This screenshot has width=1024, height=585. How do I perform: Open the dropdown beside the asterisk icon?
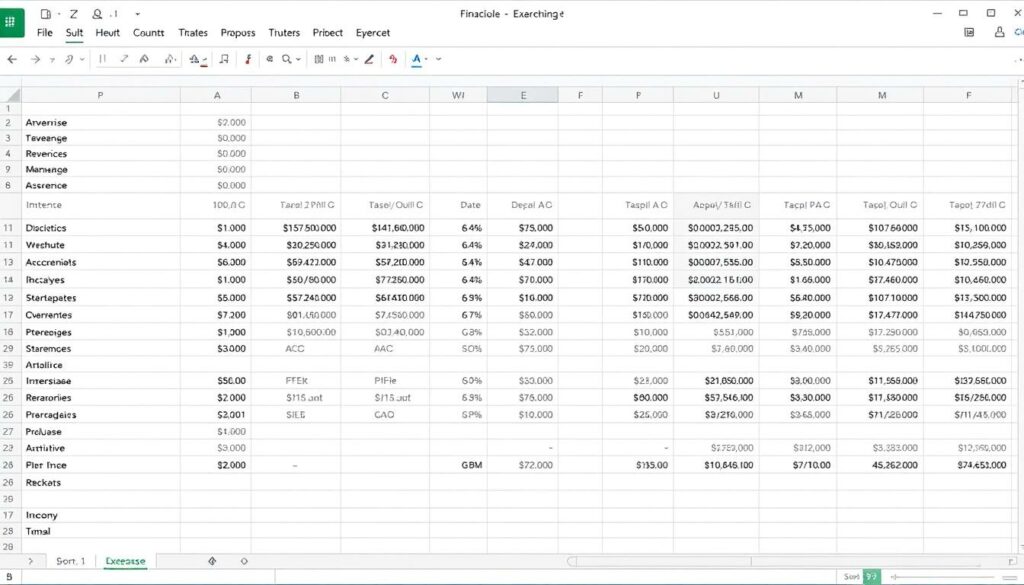(x=356, y=59)
